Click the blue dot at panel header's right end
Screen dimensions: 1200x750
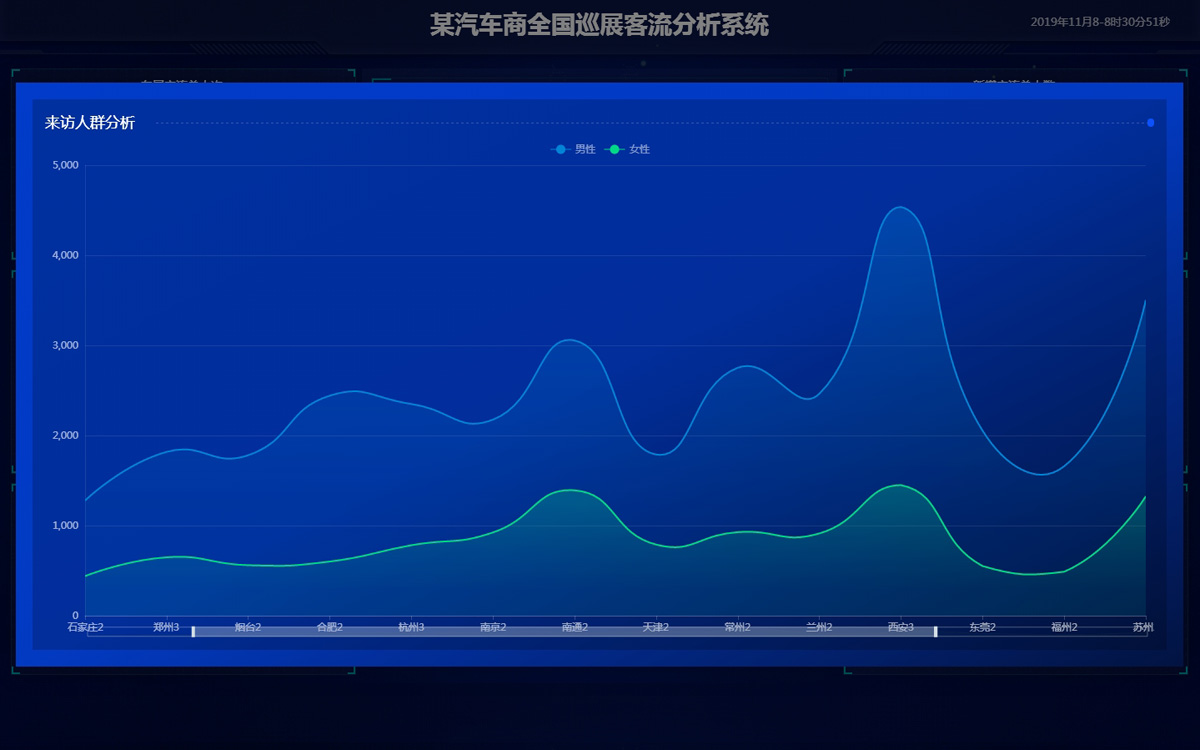[x=1150, y=123]
